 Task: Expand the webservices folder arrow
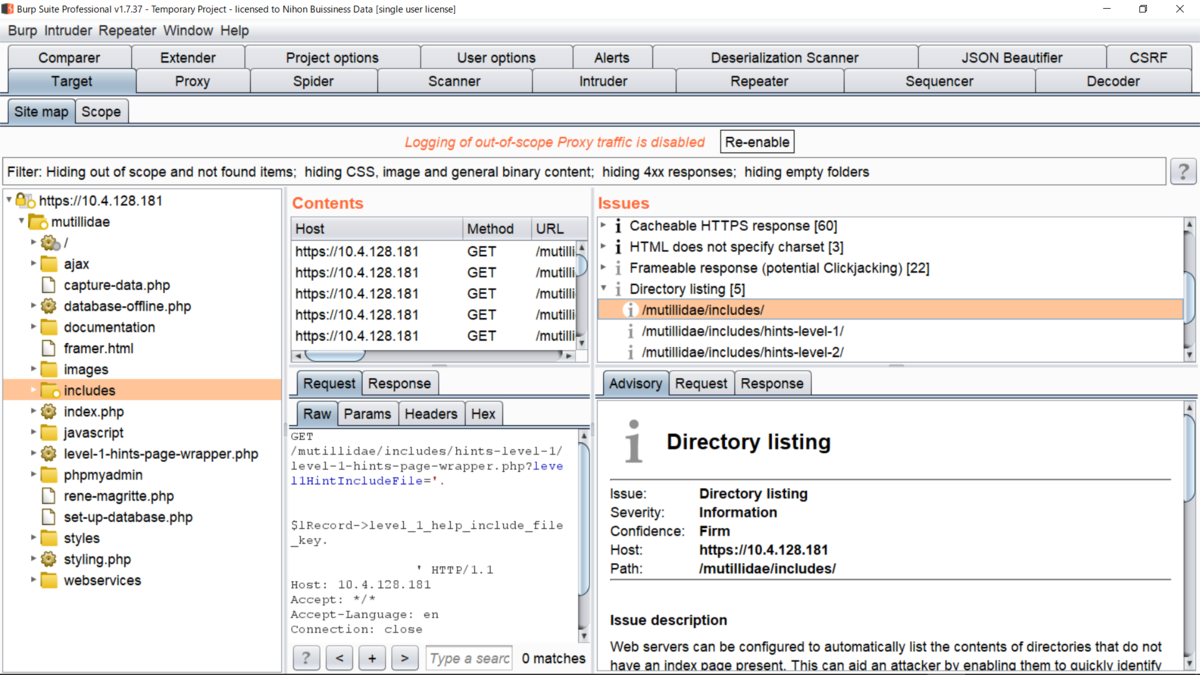click(x=33, y=580)
